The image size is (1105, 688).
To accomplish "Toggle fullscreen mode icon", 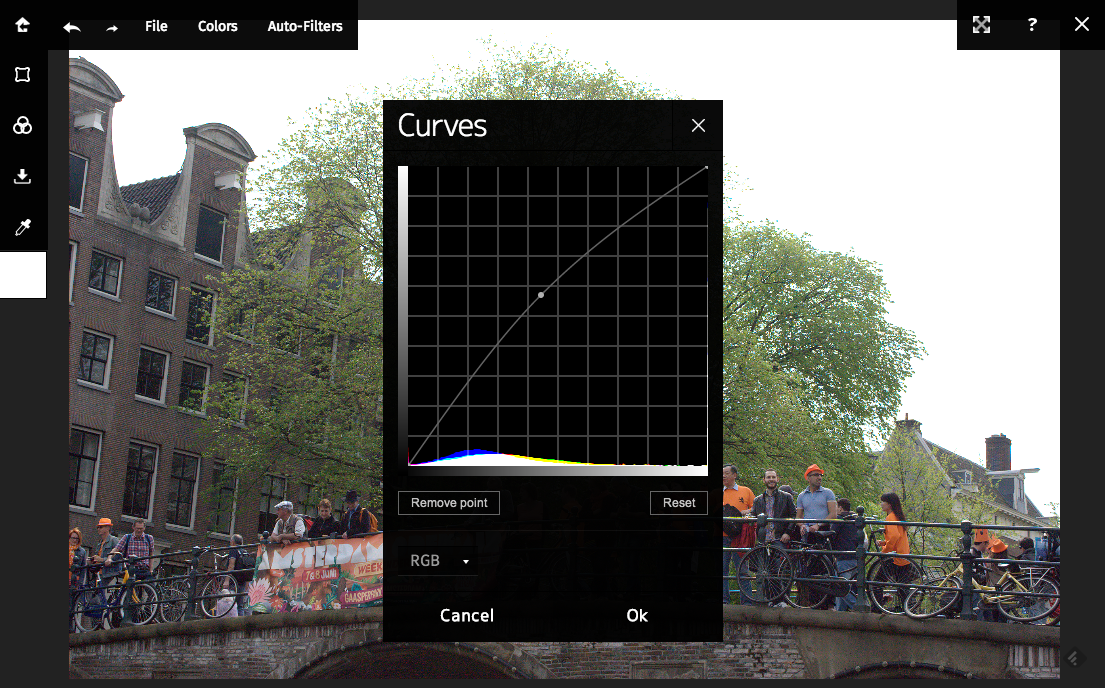I will [x=982, y=25].
